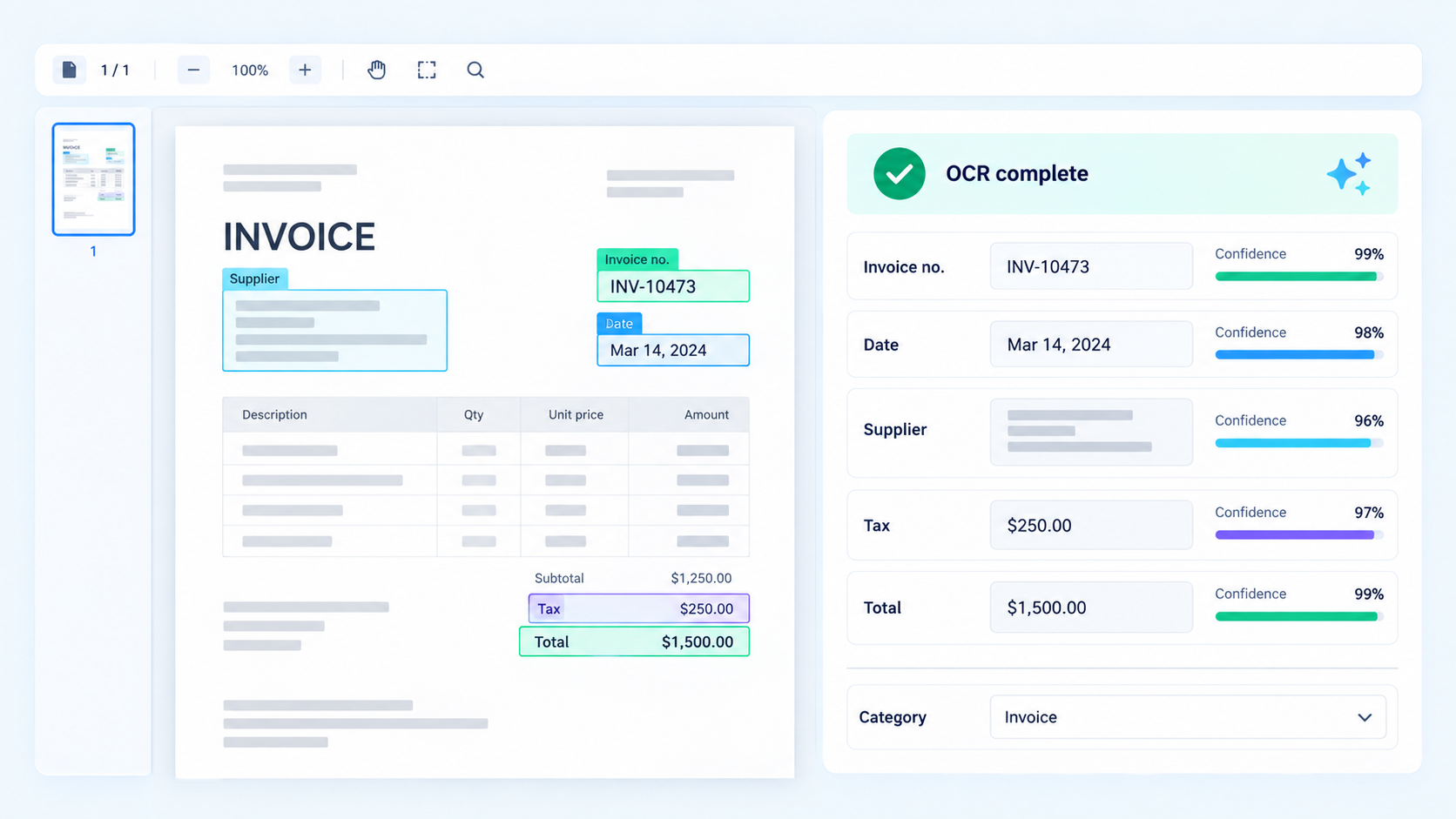Viewport: 1456px width, 819px height.
Task: Open the search magnifier tool
Action: tap(475, 70)
